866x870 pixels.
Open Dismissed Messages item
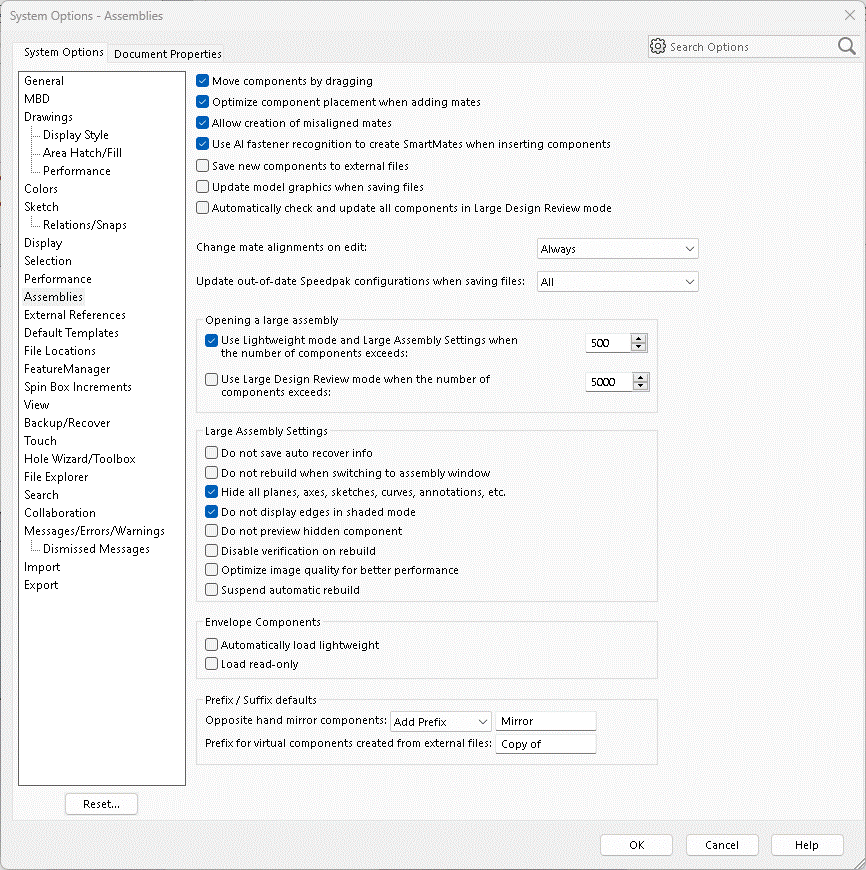pyautogui.click(x=96, y=549)
